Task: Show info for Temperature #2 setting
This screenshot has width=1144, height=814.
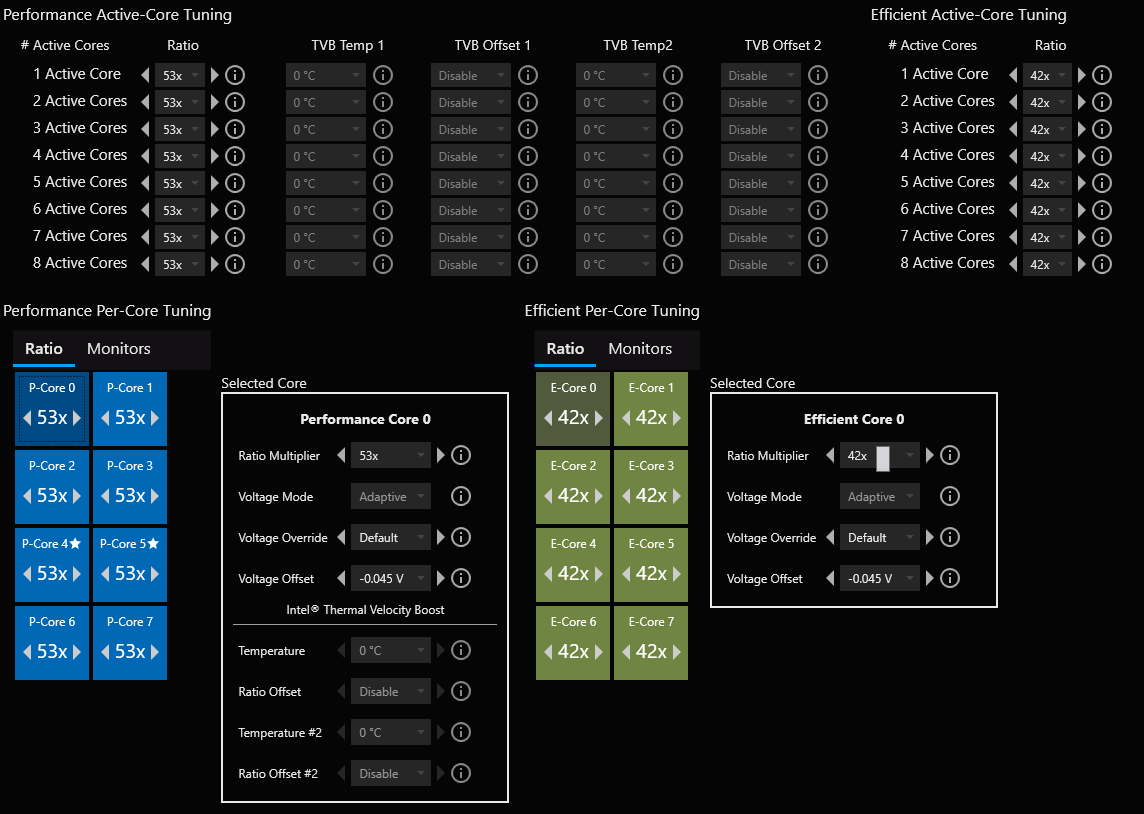Action: click(x=461, y=732)
